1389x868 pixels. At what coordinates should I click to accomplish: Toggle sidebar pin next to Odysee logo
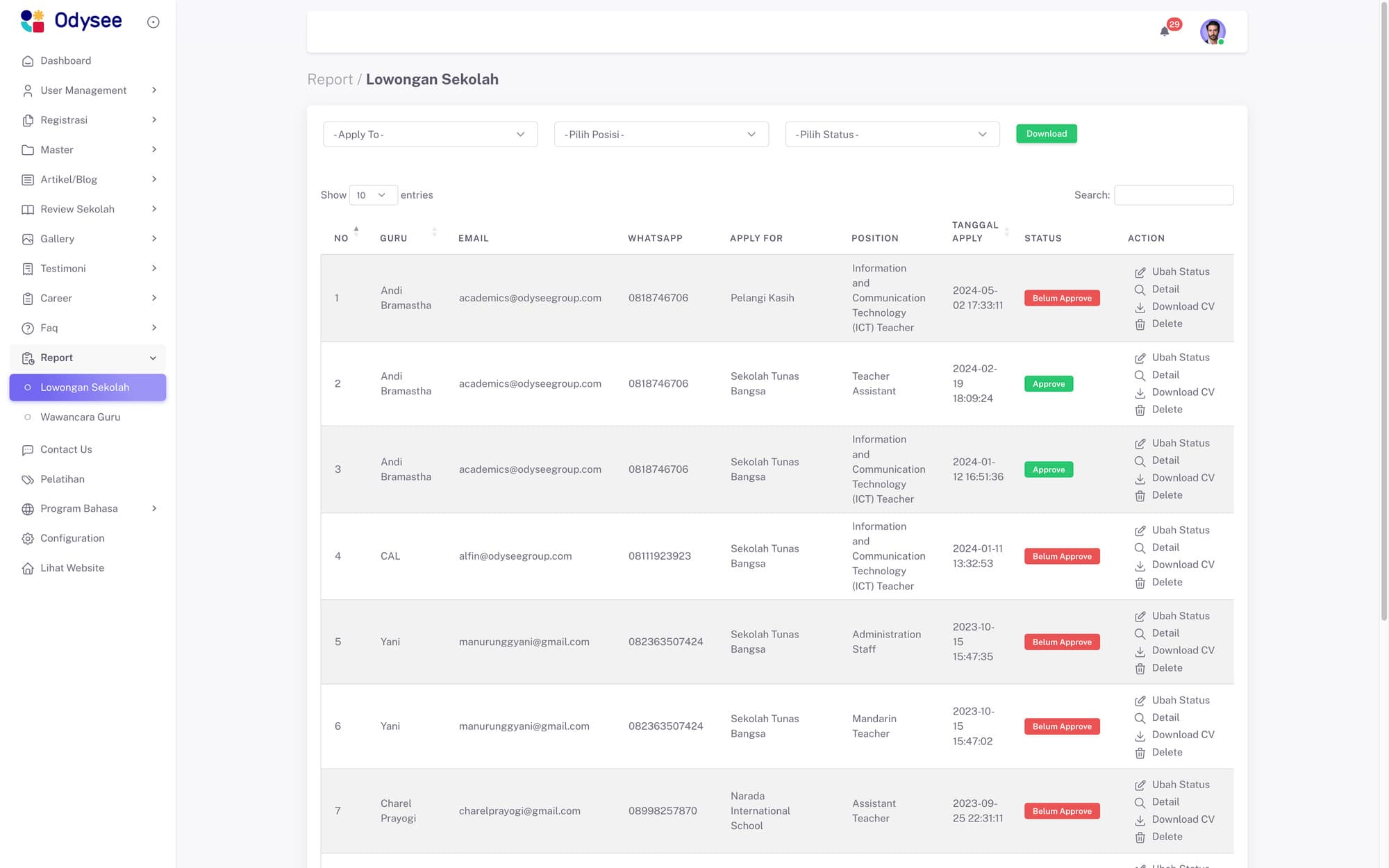coord(153,22)
